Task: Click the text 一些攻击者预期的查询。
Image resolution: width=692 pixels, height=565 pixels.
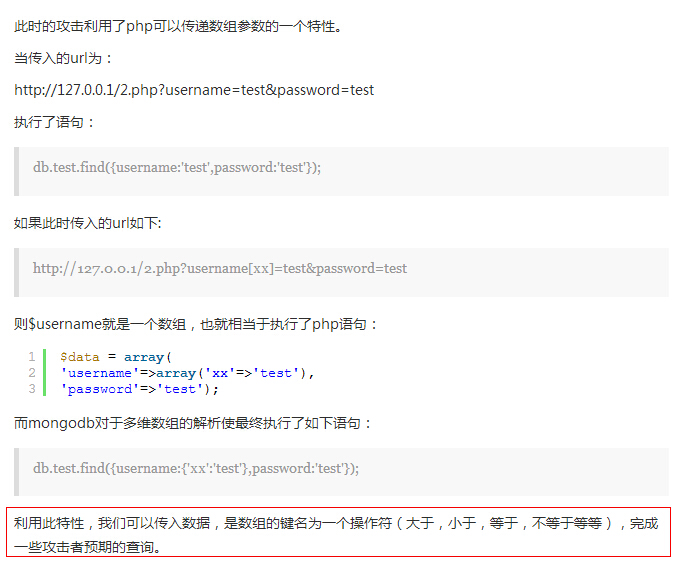Action: 88,547
